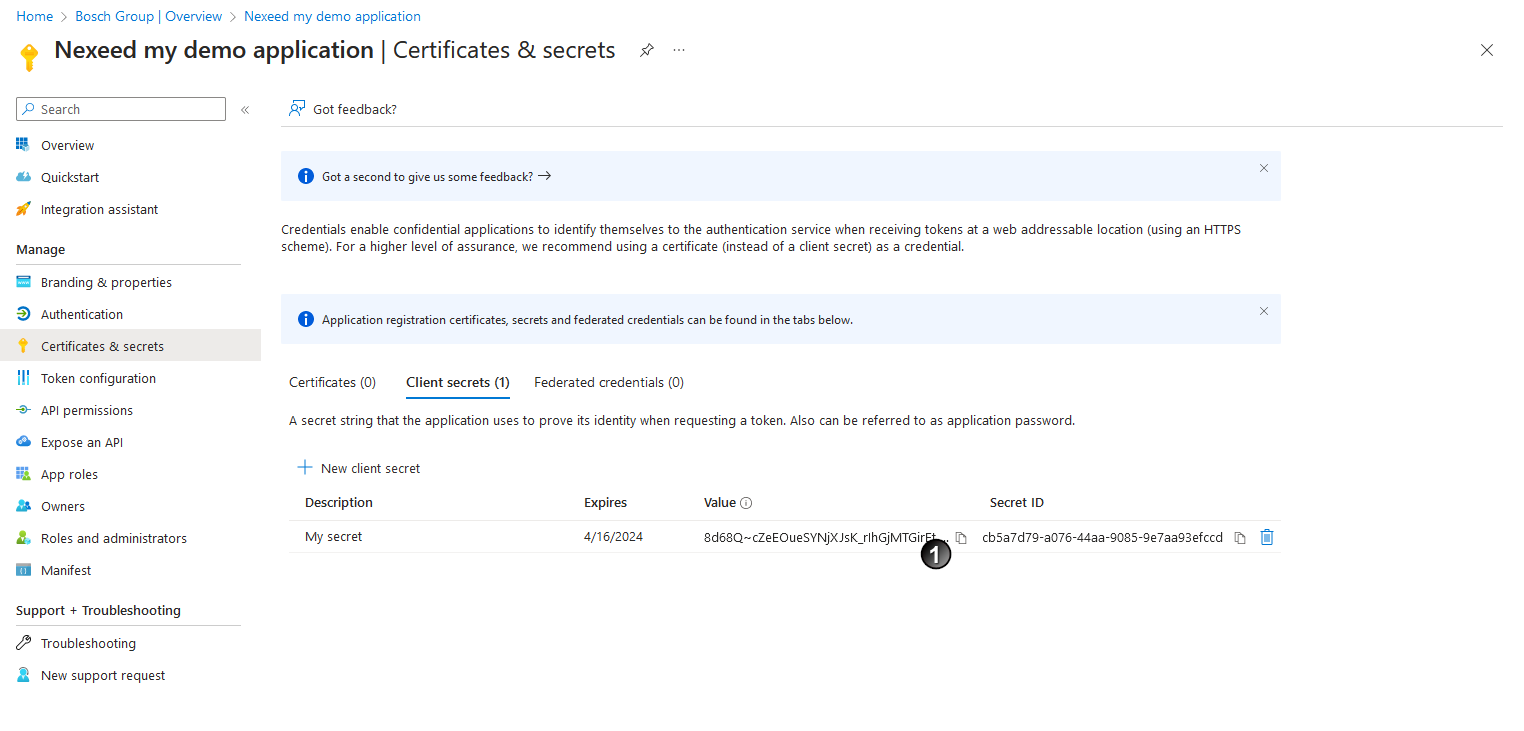The image size is (1524, 731).
Task: Open the more options ellipsis menu
Action: [679, 49]
